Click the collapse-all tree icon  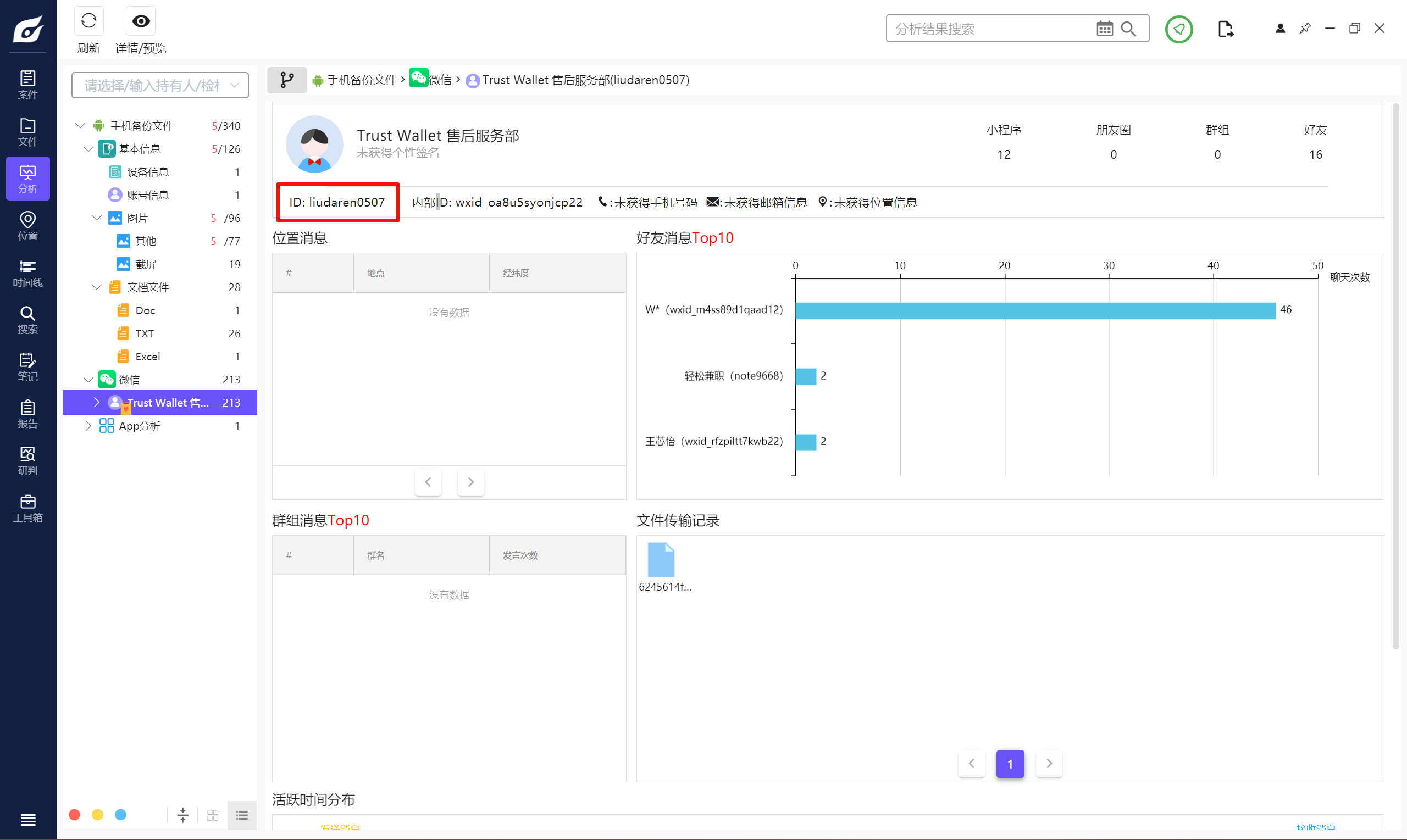pos(183,815)
